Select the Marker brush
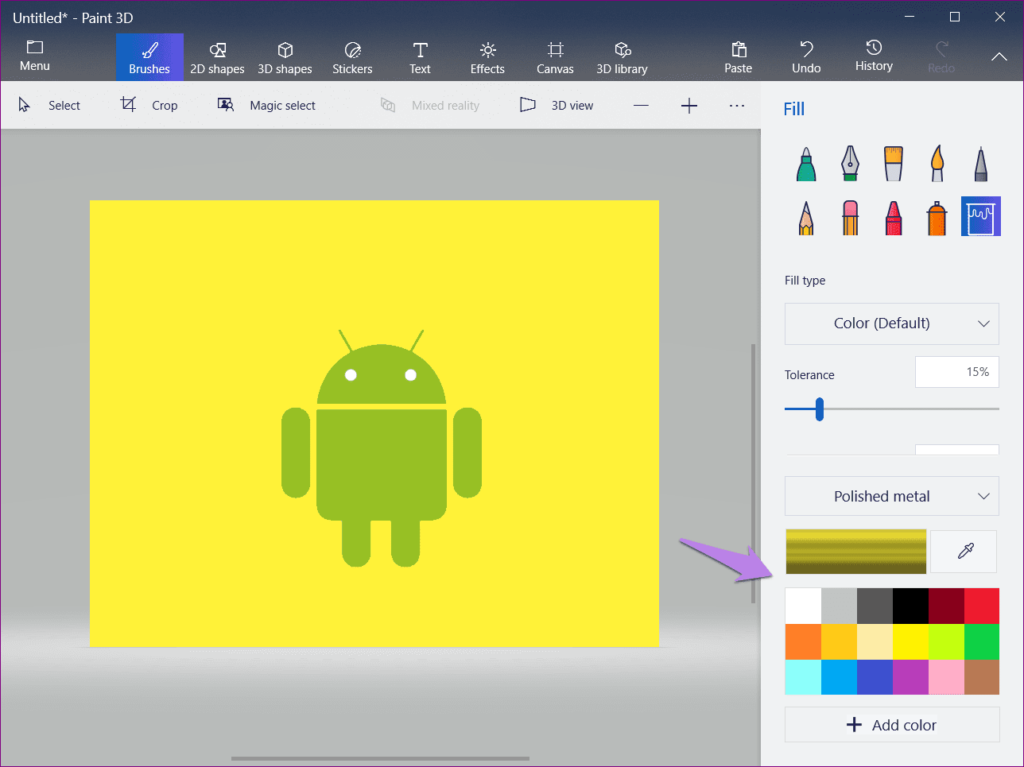Image resolution: width=1024 pixels, height=767 pixels. tap(806, 163)
